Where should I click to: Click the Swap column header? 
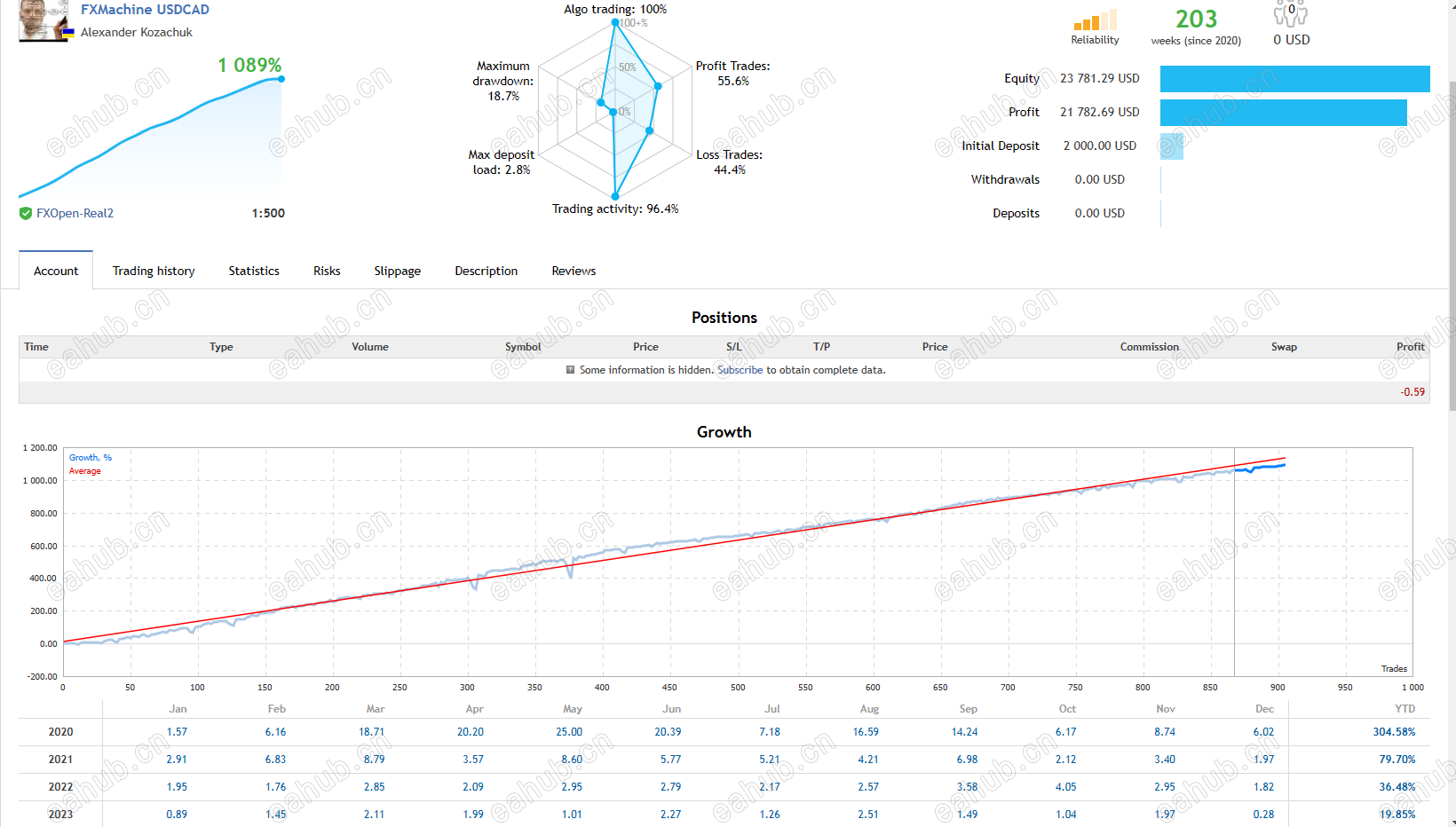point(1284,347)
